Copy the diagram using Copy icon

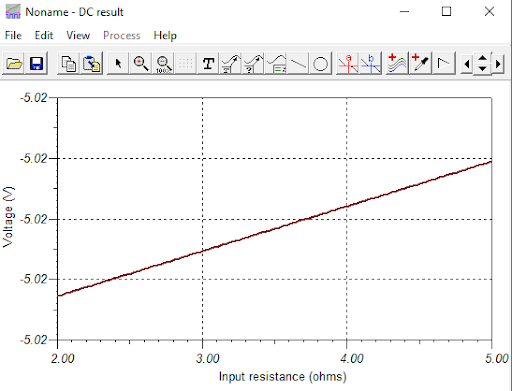[69, 63]
